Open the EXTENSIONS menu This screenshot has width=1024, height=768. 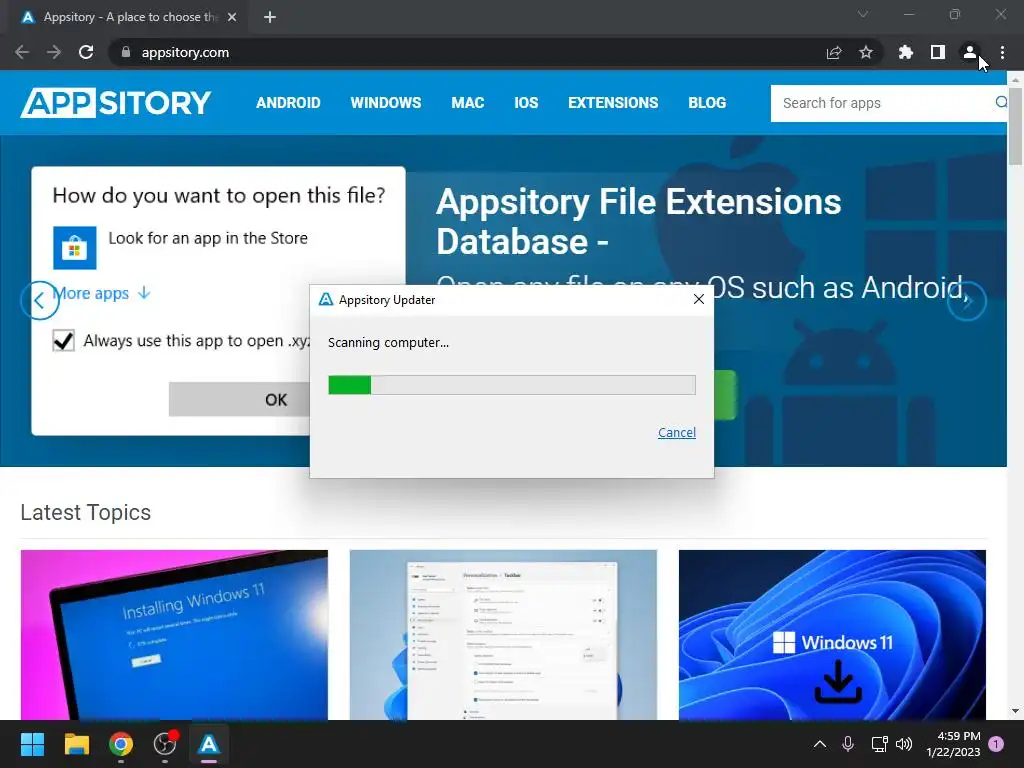point(613,103)
